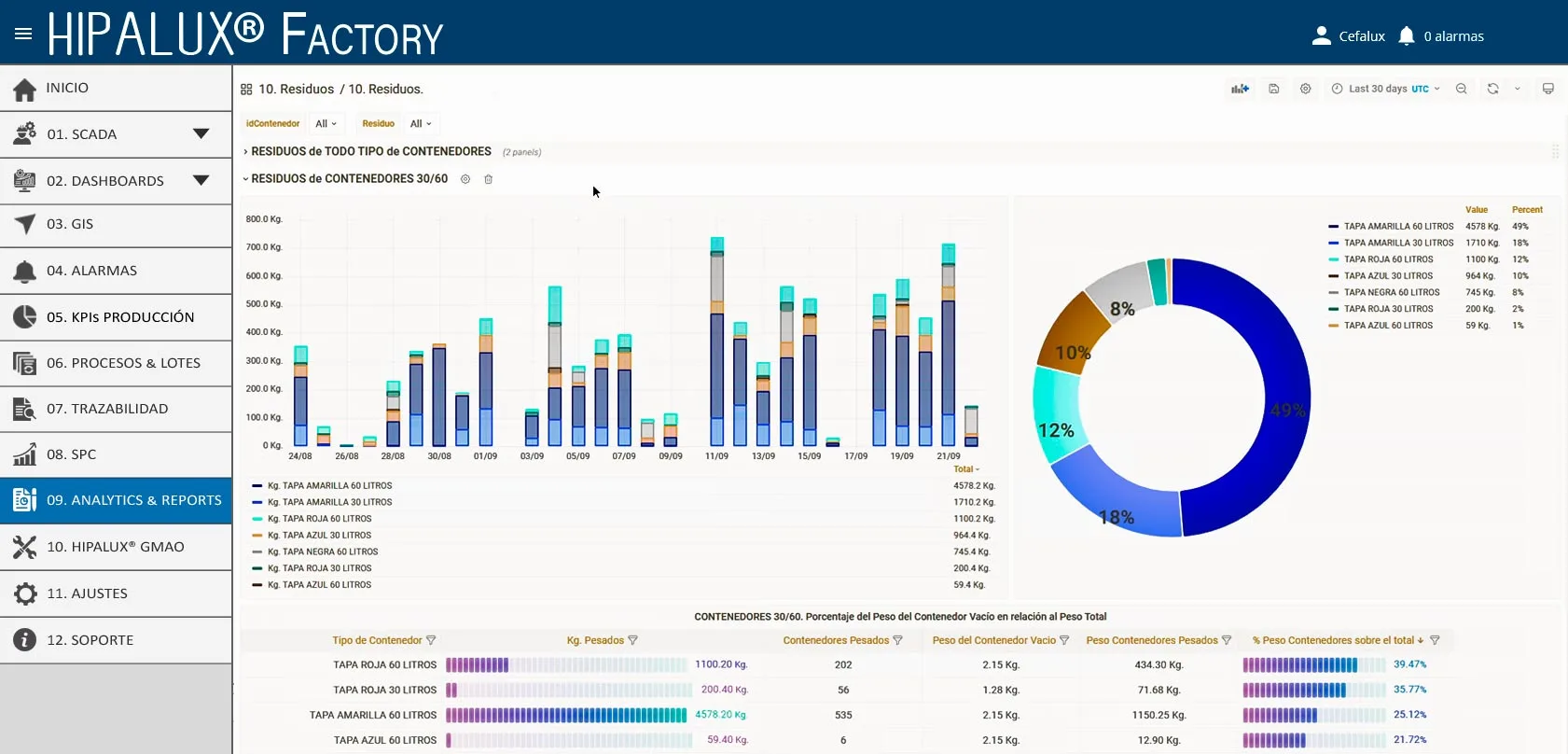Image resolution: width=1568 pixels, height=754 pixels.
Task: Click the Cefalux user profile icon
Action: (1321, 35)
